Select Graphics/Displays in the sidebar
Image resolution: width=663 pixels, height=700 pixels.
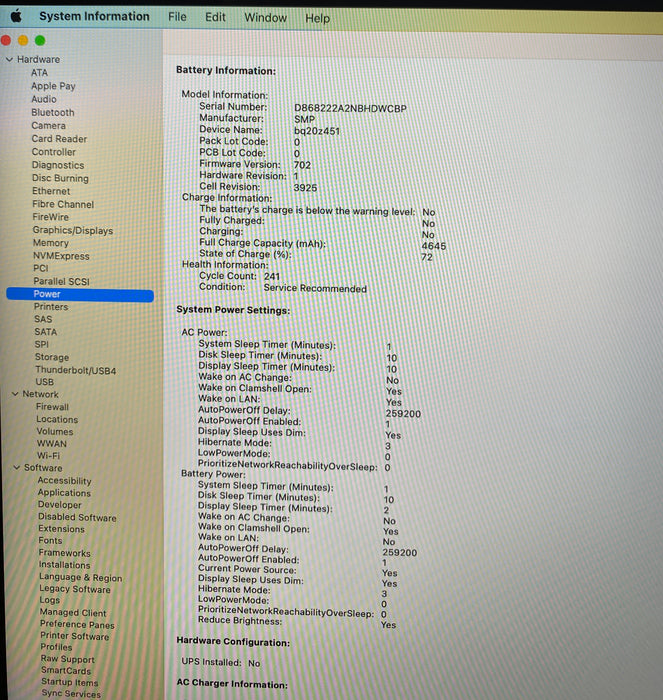[x=73, y=230]
